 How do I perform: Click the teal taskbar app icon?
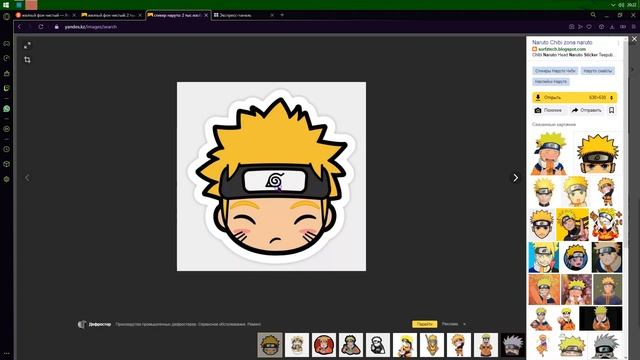click(x=19, y=5)
